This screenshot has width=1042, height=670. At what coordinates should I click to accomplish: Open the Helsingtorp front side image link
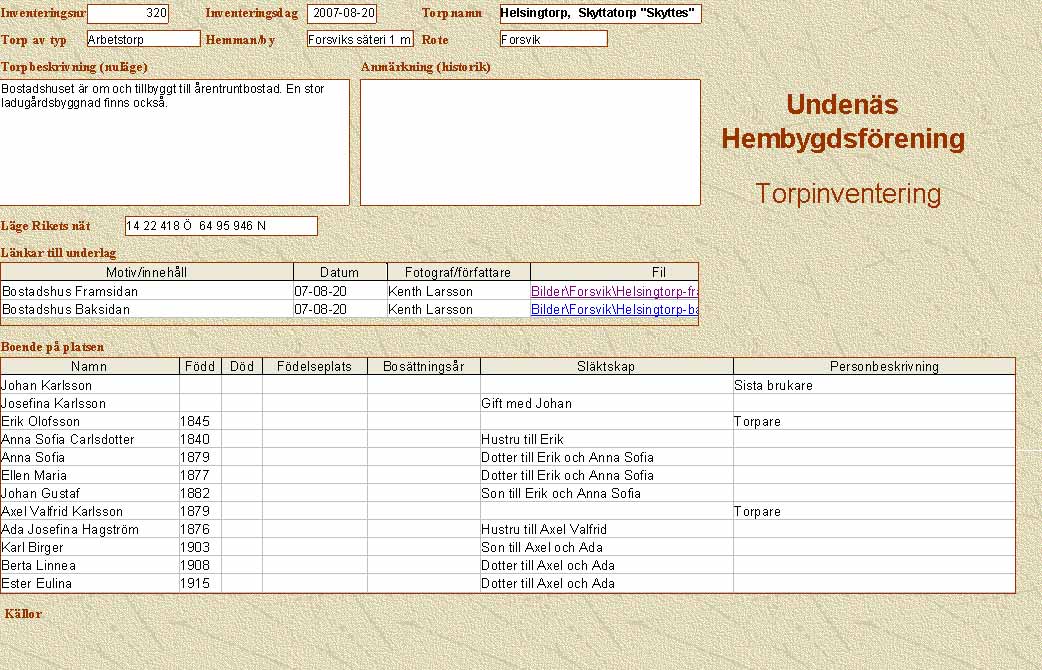(613, 291)
